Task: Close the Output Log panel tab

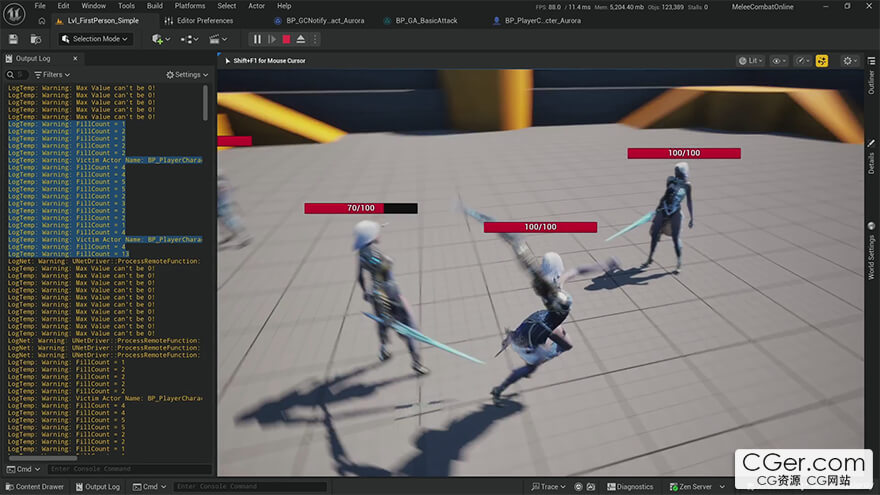Action: [x=75, y=58]
